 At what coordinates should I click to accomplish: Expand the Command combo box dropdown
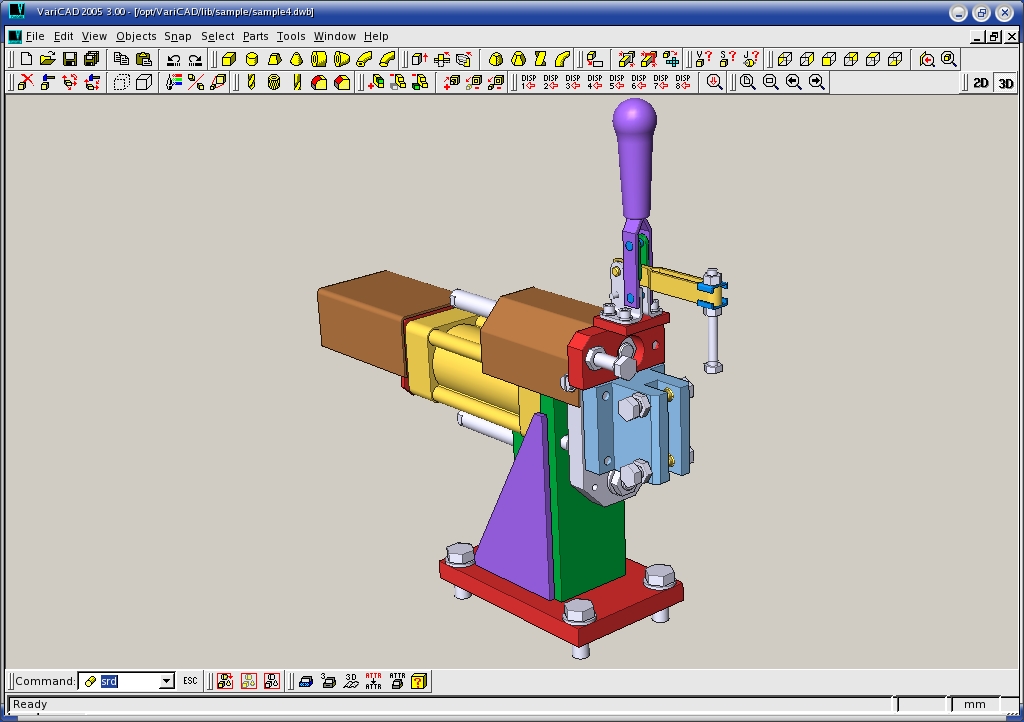click(x=166, y=681)
